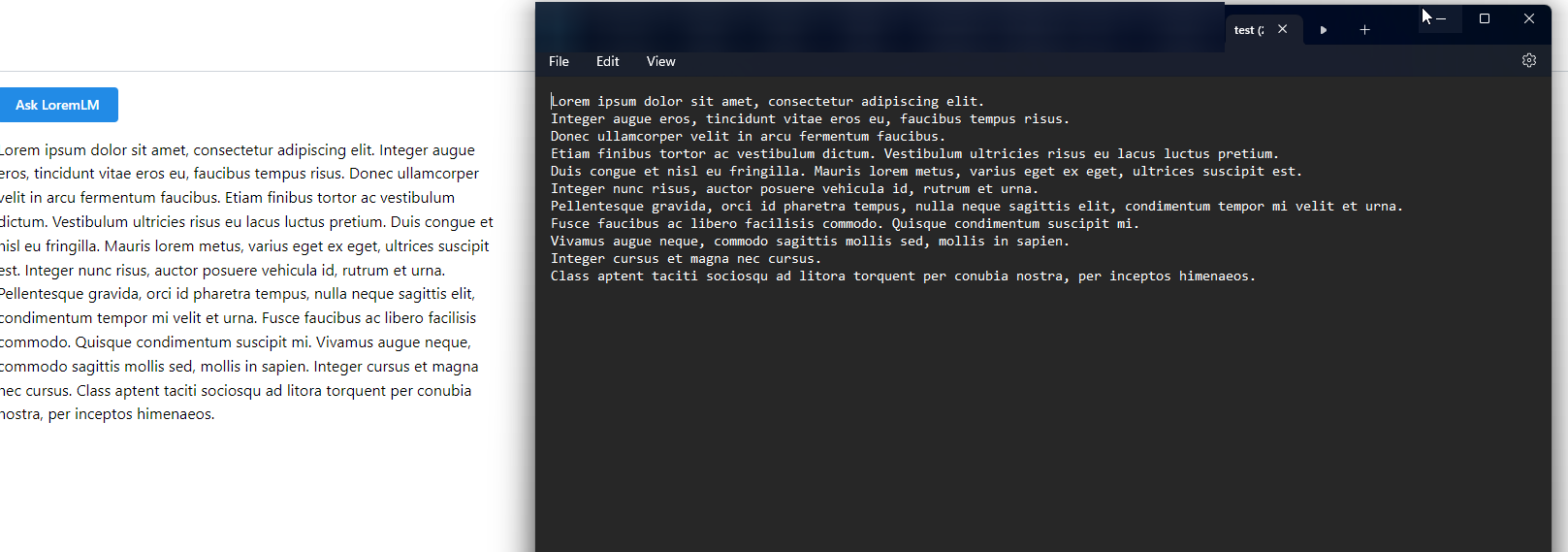Close the test tab
Screen dimensions: 1568x552
pyautogui.click(x=1282, y=29)
